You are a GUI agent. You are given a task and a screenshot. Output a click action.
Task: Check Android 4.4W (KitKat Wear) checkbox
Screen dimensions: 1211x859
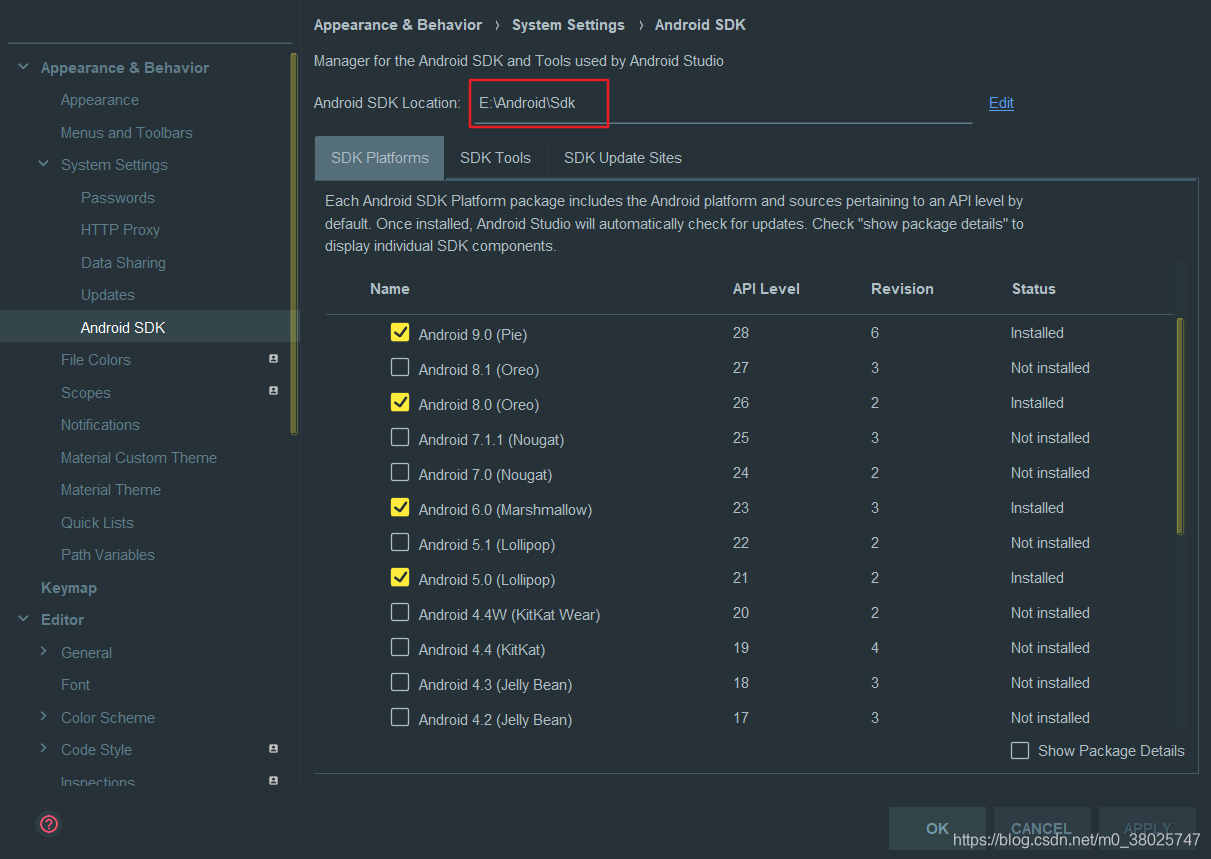tap(400, 612)
